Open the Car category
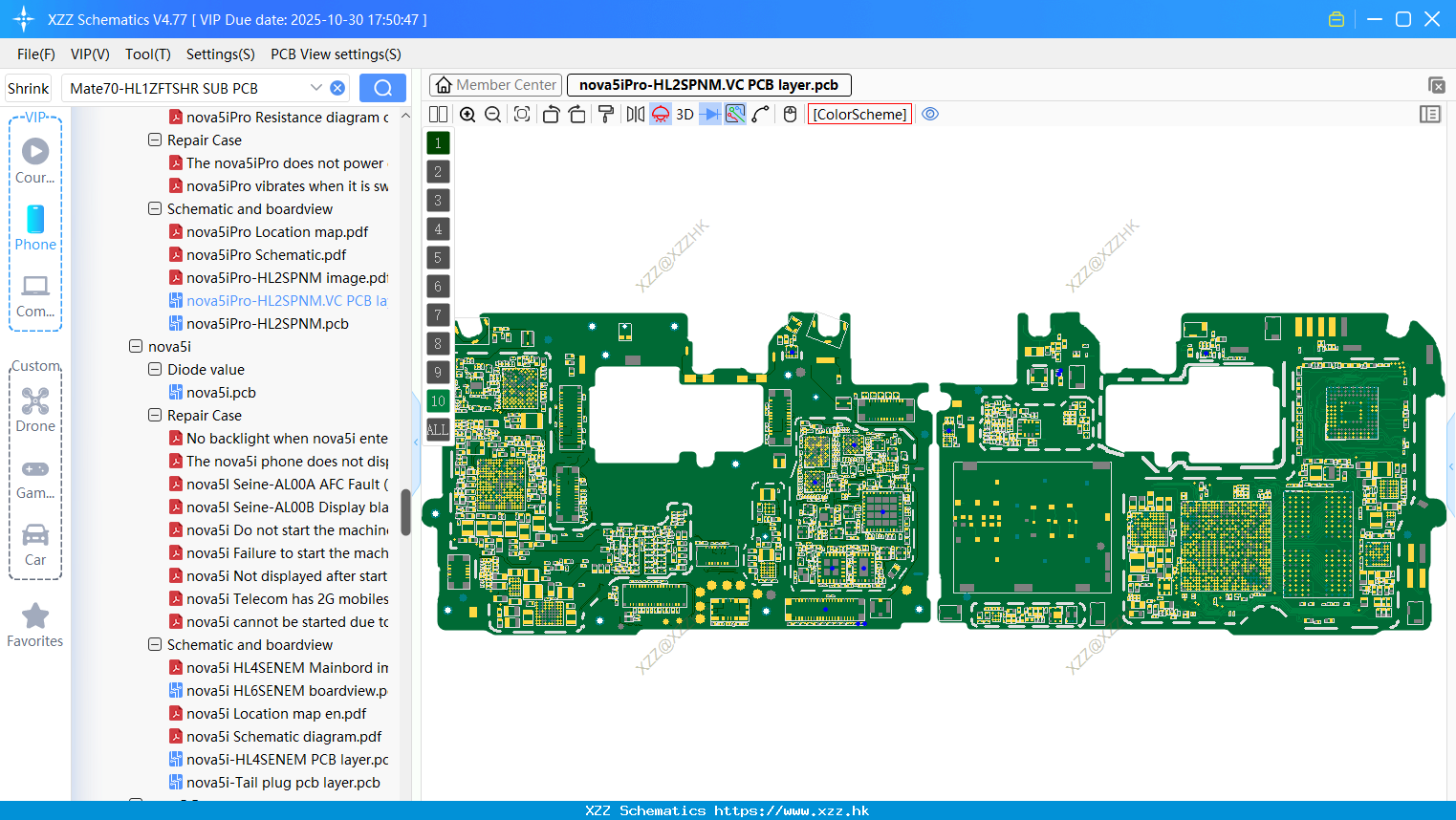This screenshot has height=820, width=1456. click(x=35, y=544)
